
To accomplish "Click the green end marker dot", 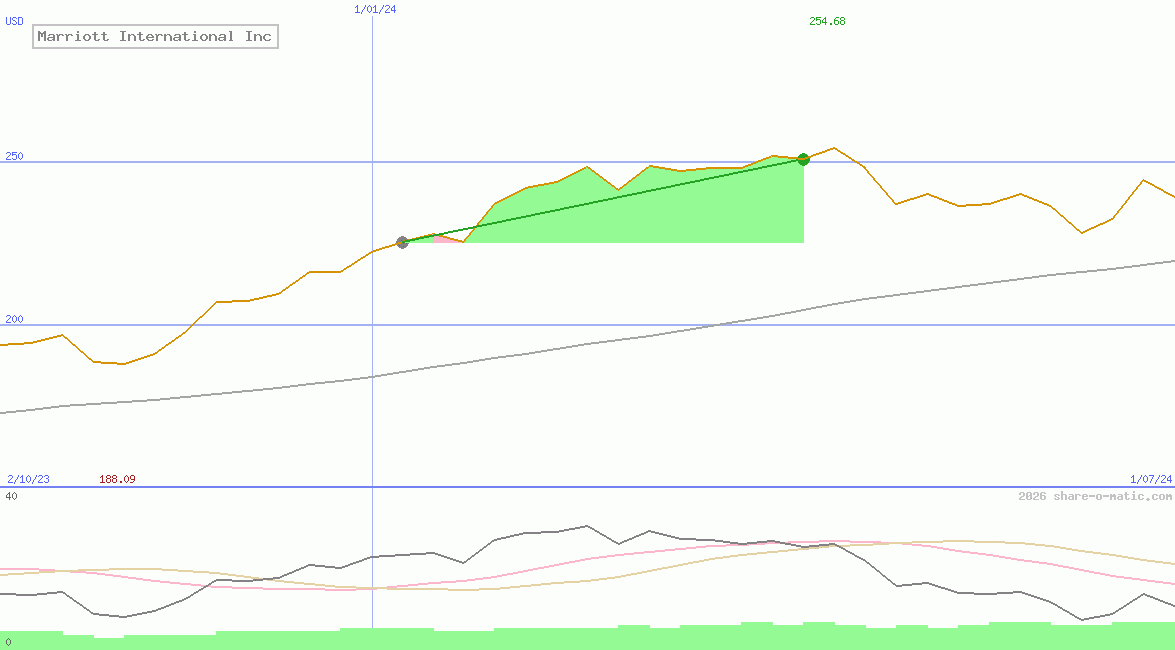I will tap(803, 159).
